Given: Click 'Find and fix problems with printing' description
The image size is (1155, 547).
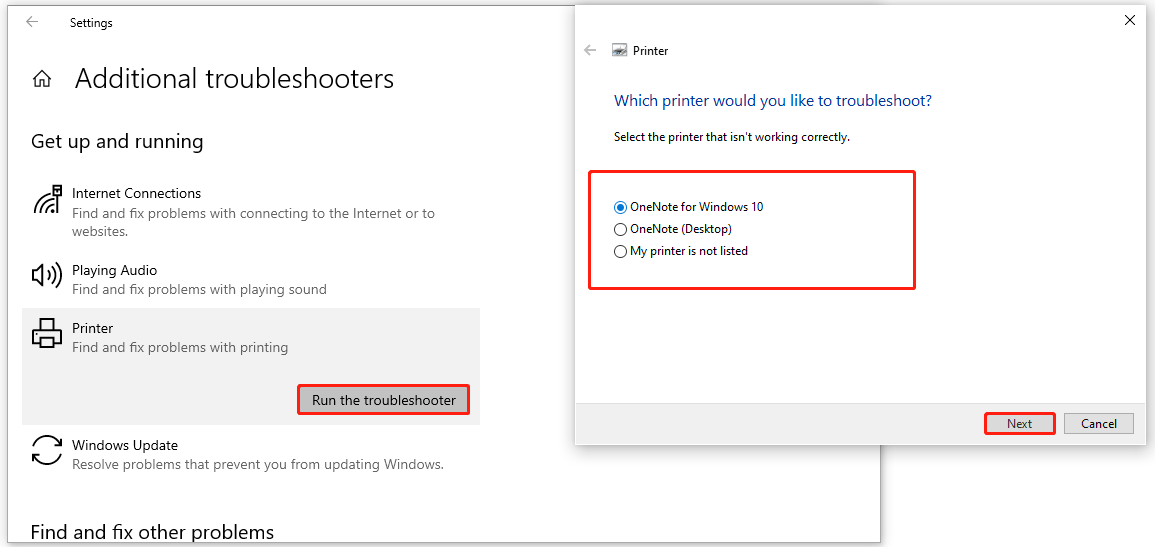Looking at the screenshot, I should pyautogui.click(x=180, y=347).
